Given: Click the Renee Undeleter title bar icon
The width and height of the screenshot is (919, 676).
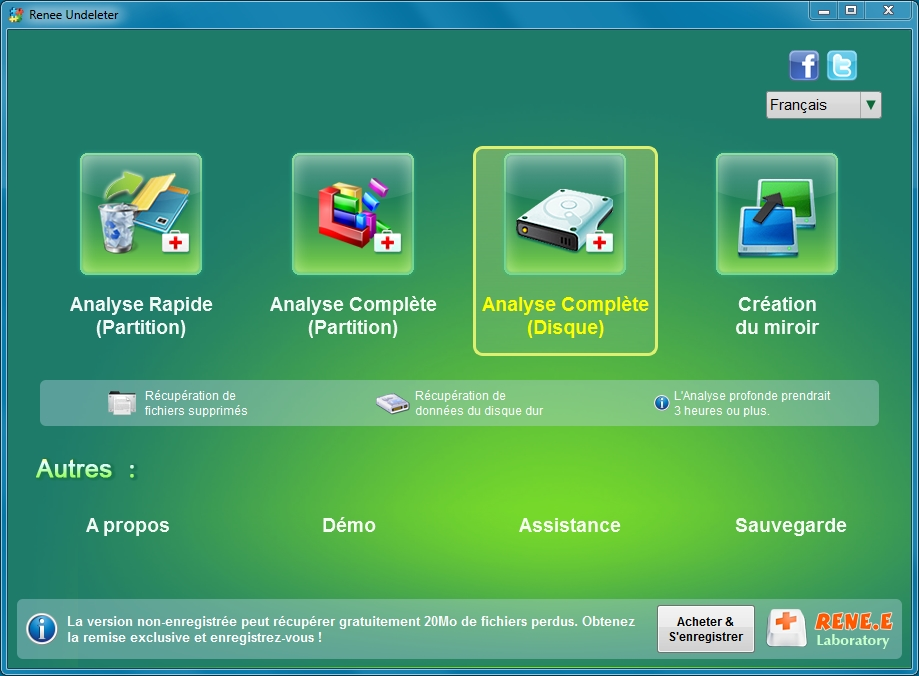Looking at the screenshot, I should [x=17, y=14].
